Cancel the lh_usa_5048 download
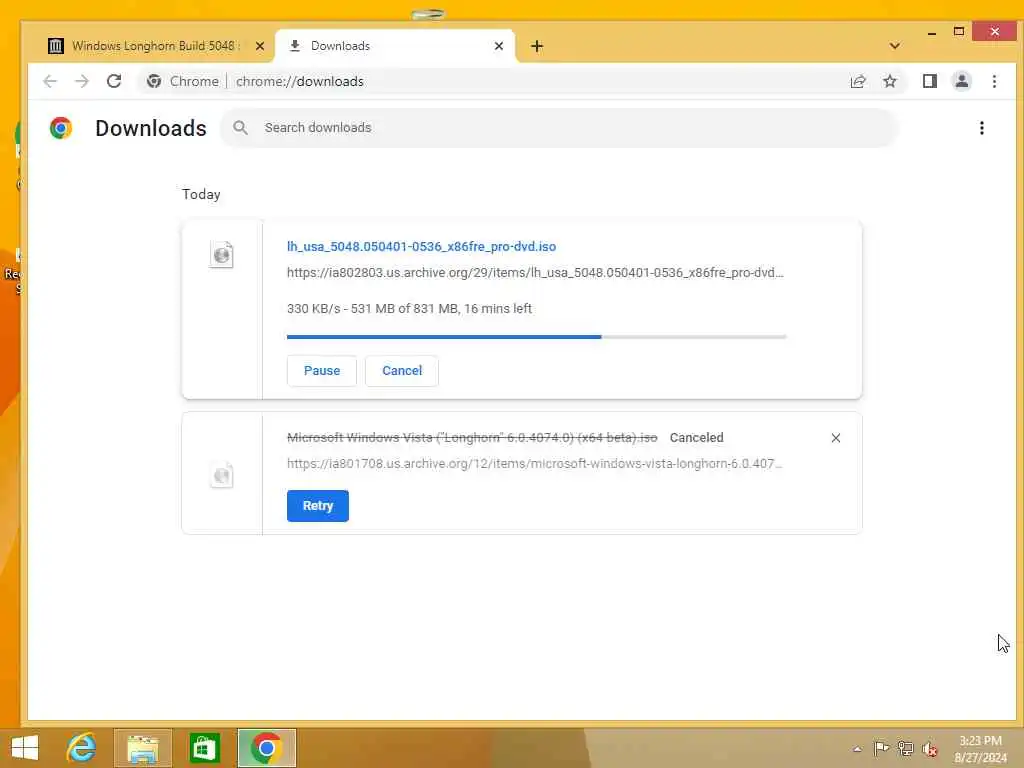This screenshot has height=768, width=1024. pos(402,371)
